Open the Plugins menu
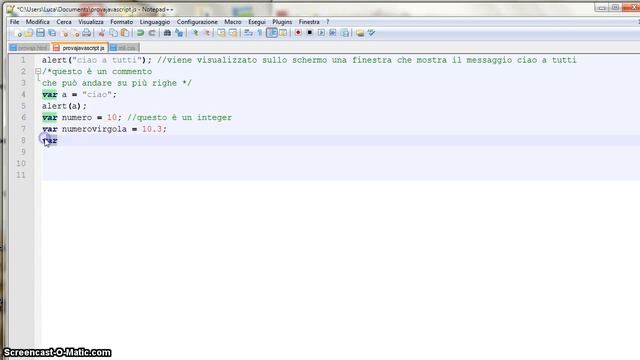 282,22
